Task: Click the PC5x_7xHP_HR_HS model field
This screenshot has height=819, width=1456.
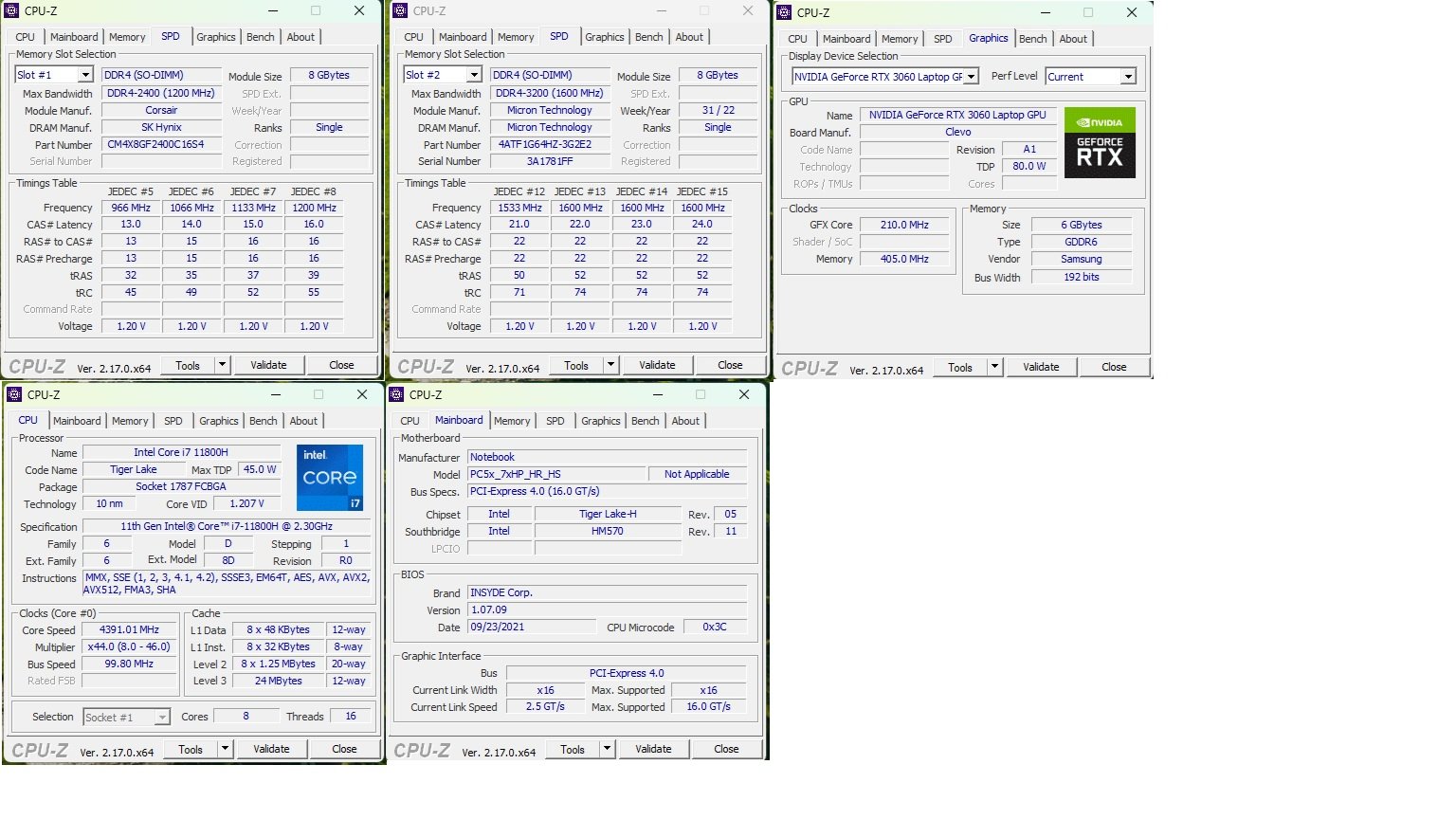Action: pos(557,474)
